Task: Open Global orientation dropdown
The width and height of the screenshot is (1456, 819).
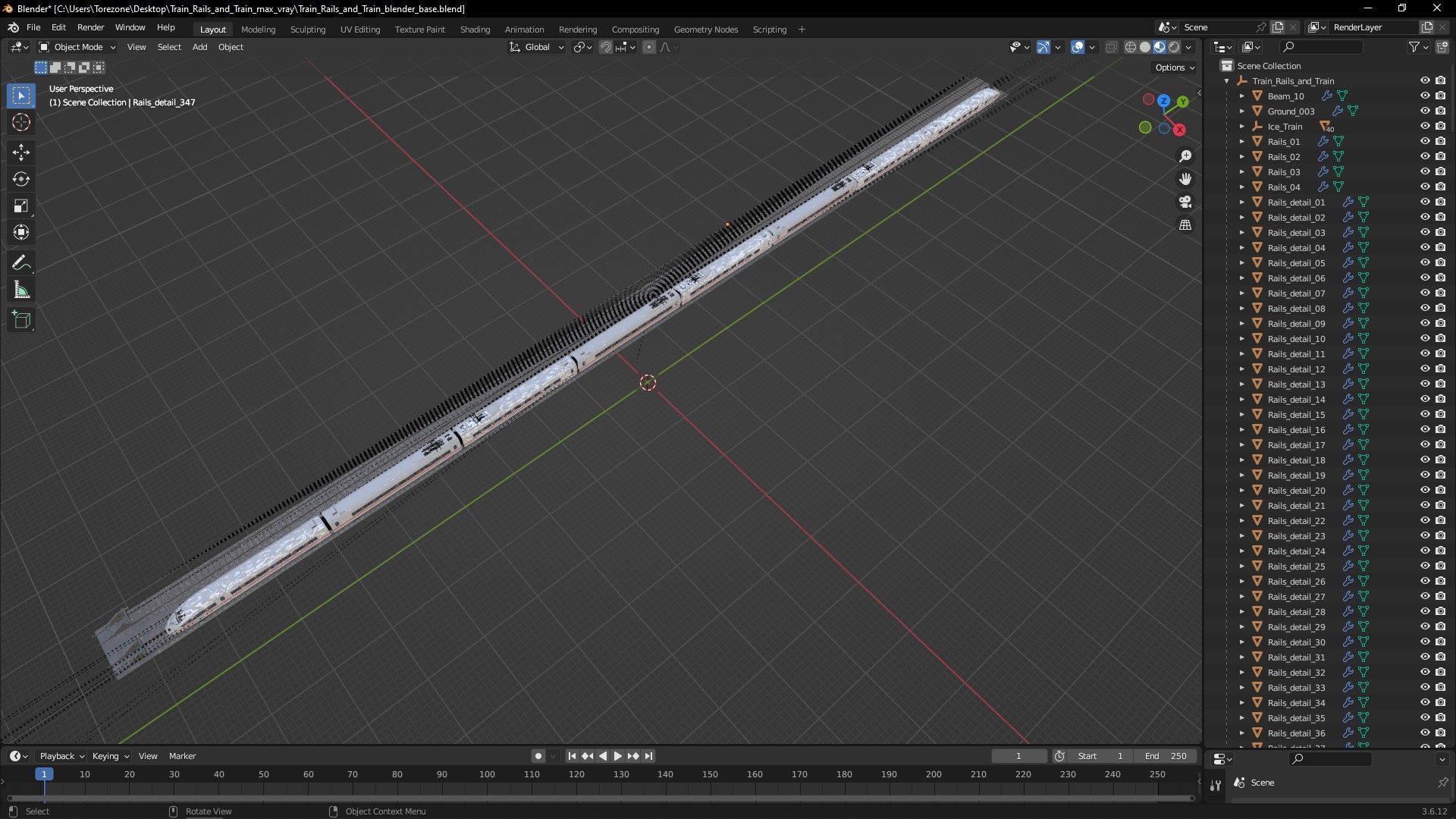Action: point(537,47)
